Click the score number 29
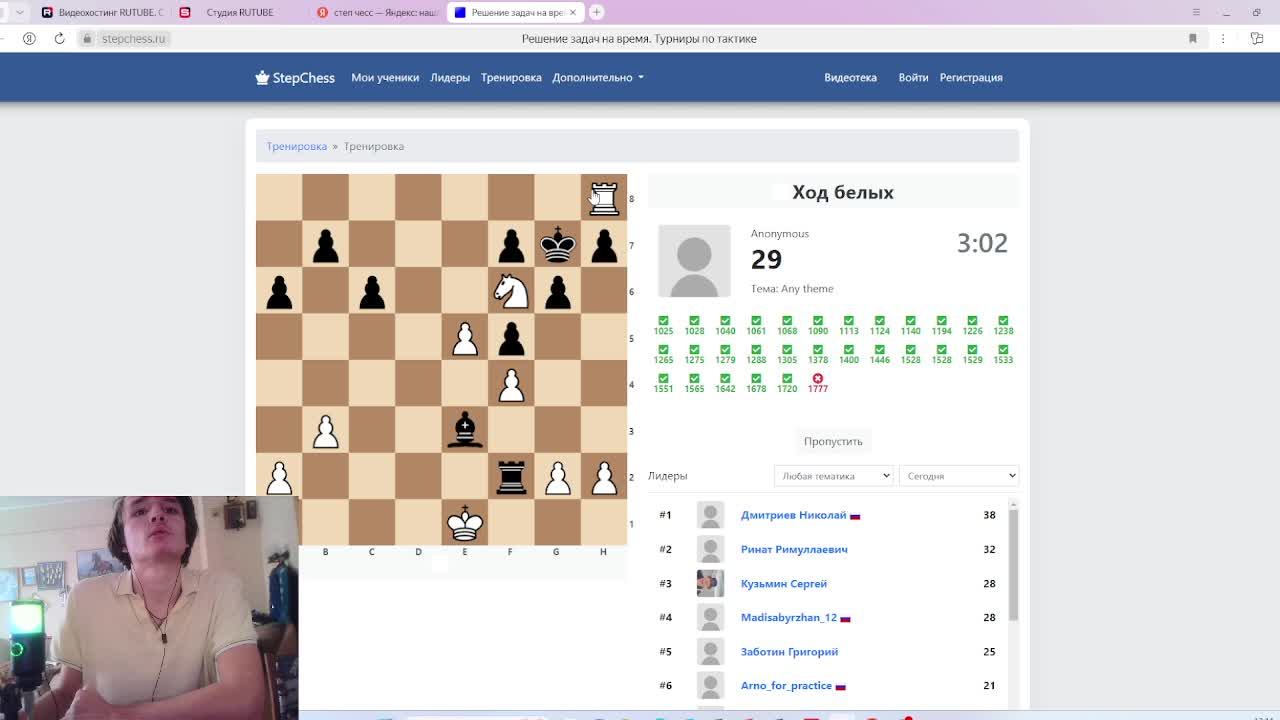This screenshot has height=720, width=1280. point(766,259)
